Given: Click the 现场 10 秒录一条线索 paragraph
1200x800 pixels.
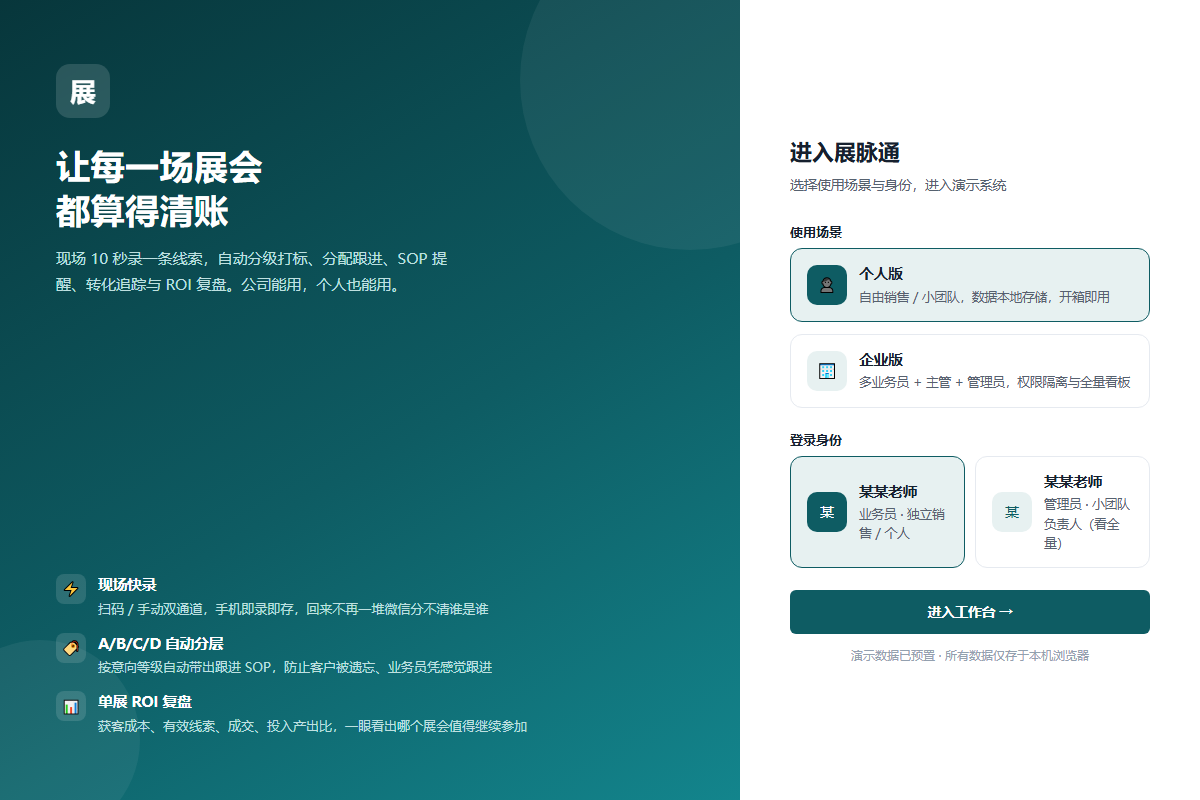Looking at the screenshot, I should (252, 272).
